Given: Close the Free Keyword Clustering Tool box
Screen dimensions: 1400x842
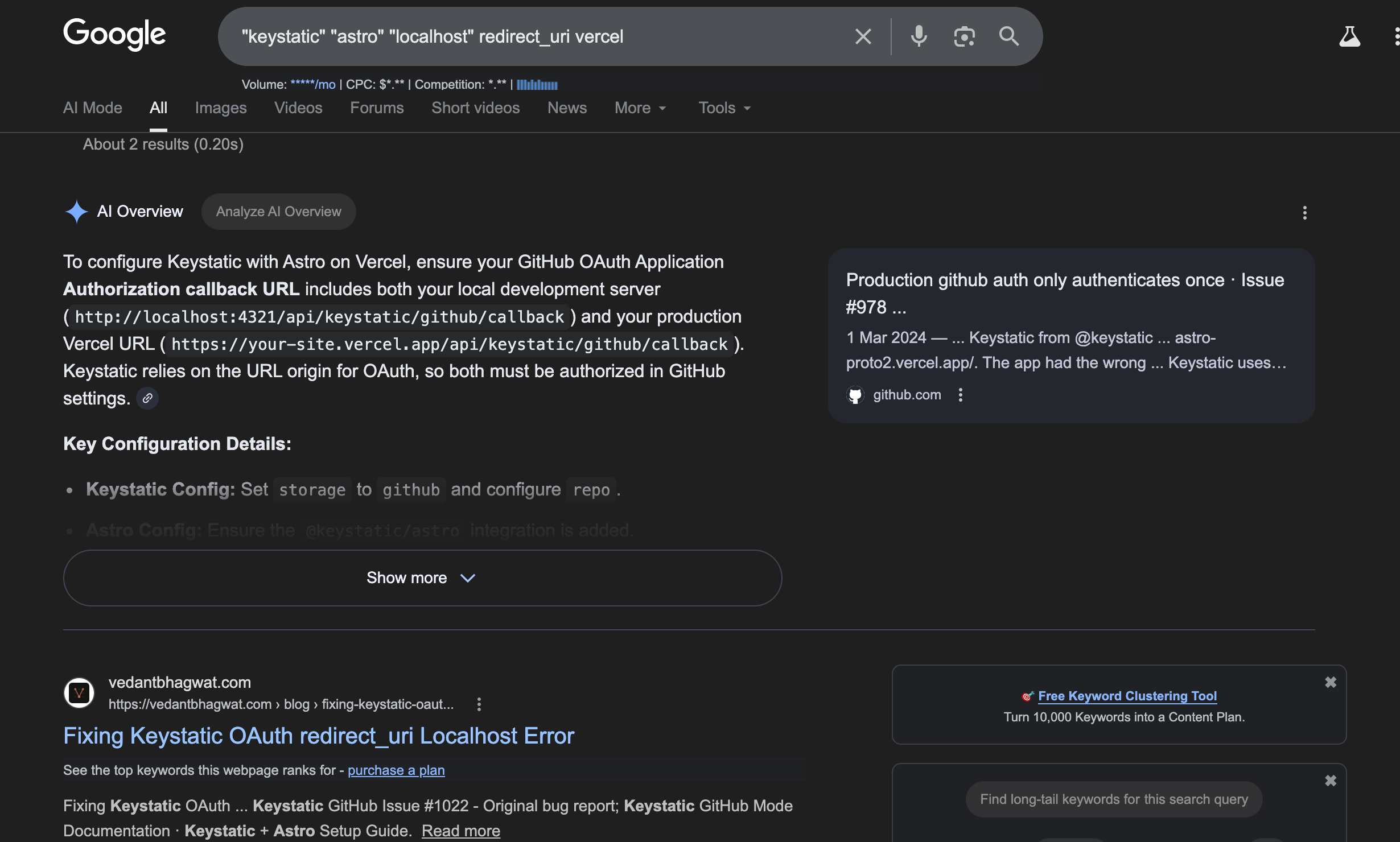Looking at the screenshot, I should pos(1331,682).
